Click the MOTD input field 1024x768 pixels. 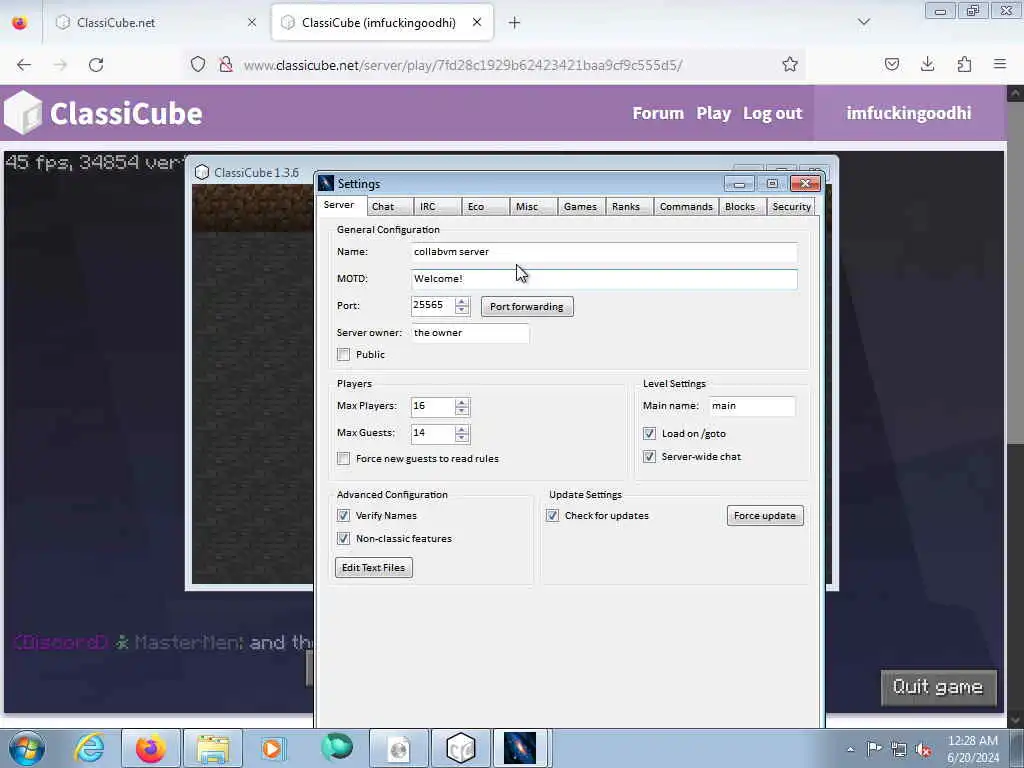pyautogui.click(x=604, y=279)
